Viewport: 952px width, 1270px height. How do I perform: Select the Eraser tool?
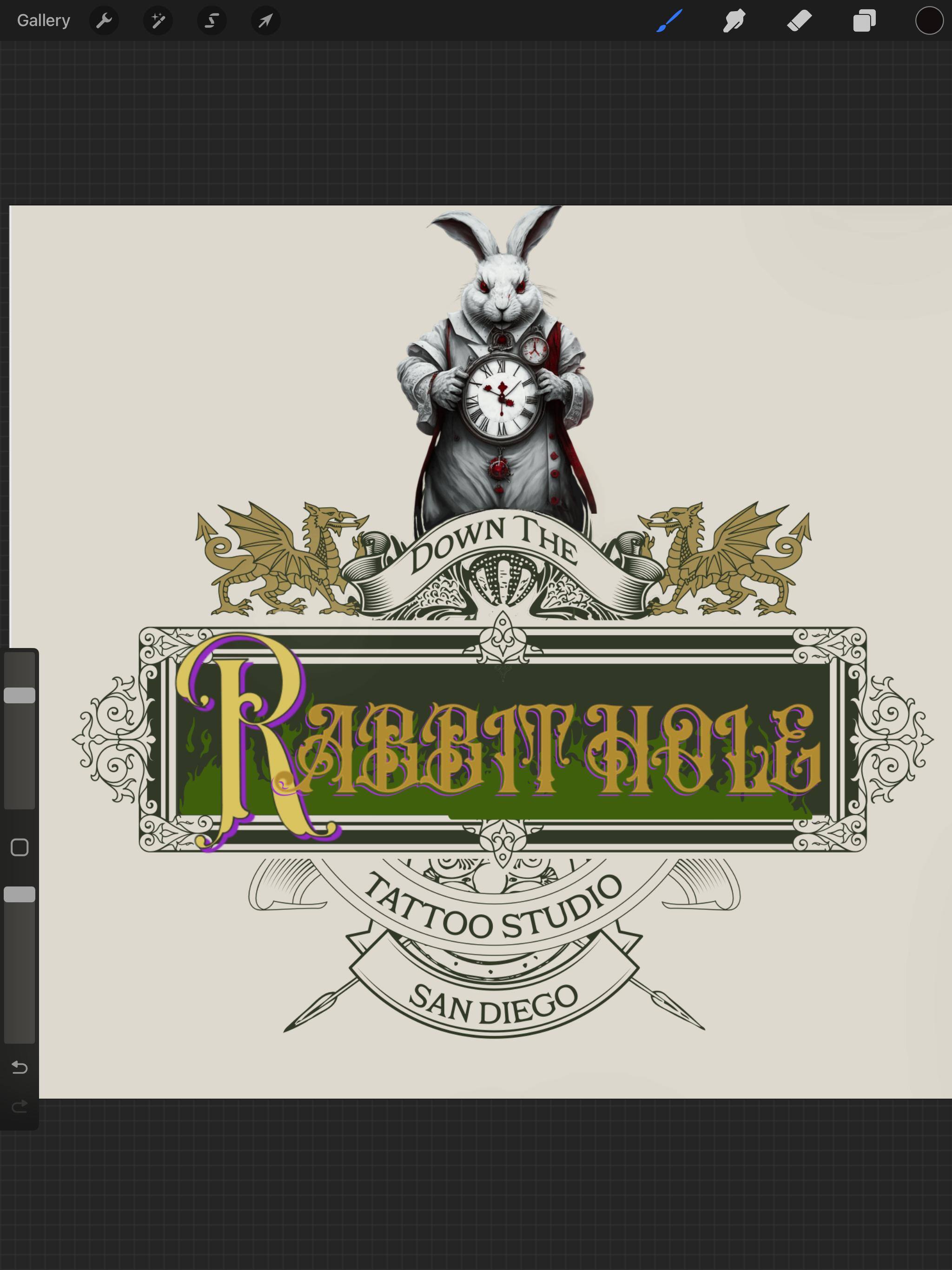point(799,20)
